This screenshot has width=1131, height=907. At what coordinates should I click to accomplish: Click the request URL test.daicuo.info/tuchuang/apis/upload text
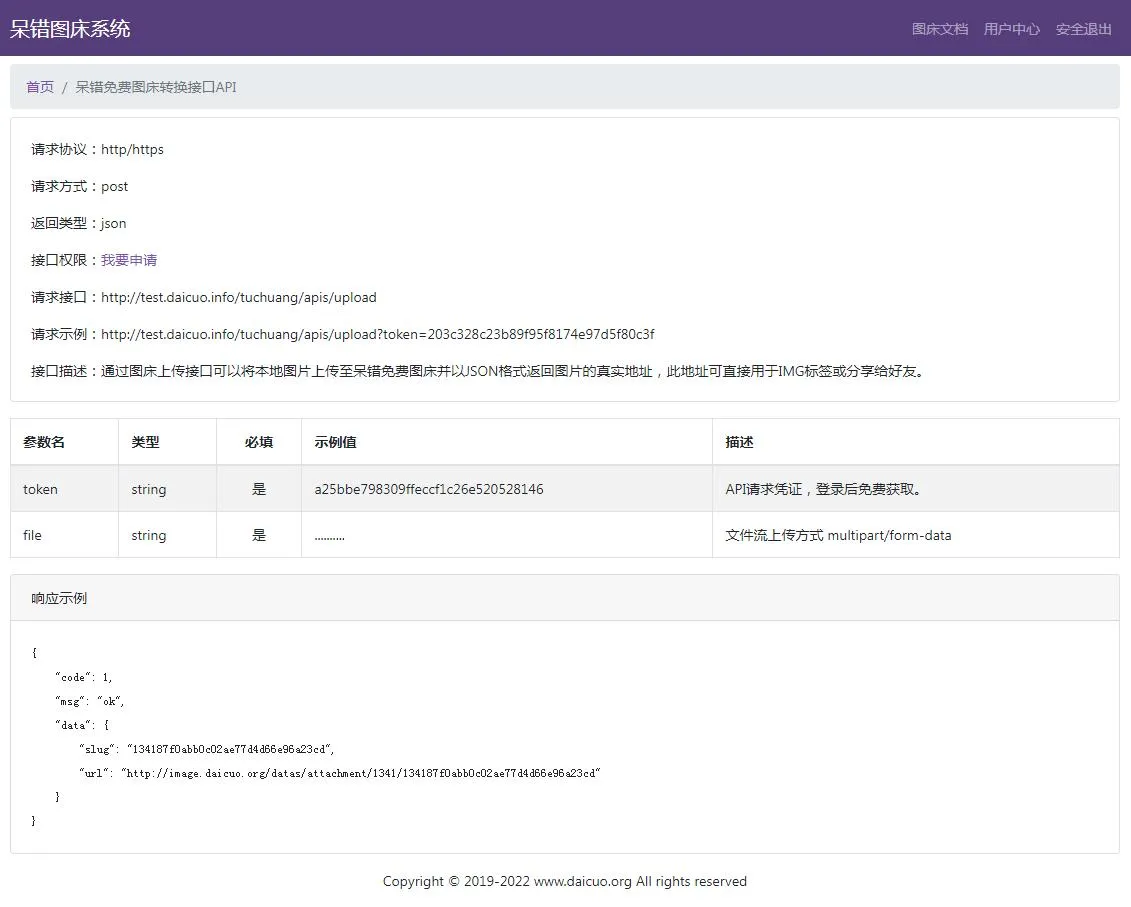238,297
